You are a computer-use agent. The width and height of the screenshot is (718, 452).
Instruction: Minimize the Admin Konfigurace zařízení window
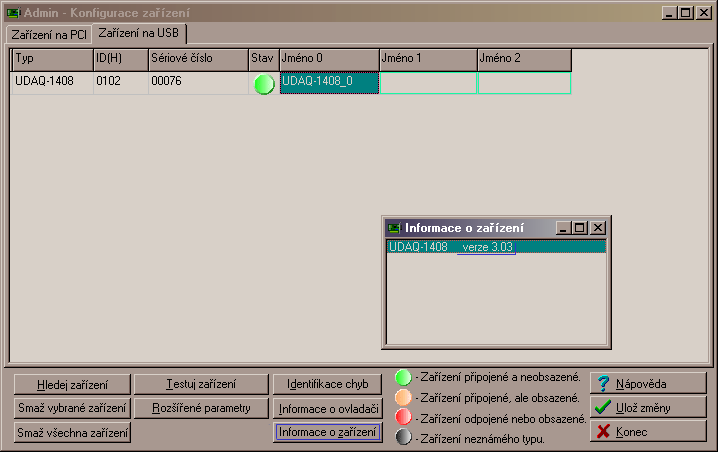tap(669, 13)
